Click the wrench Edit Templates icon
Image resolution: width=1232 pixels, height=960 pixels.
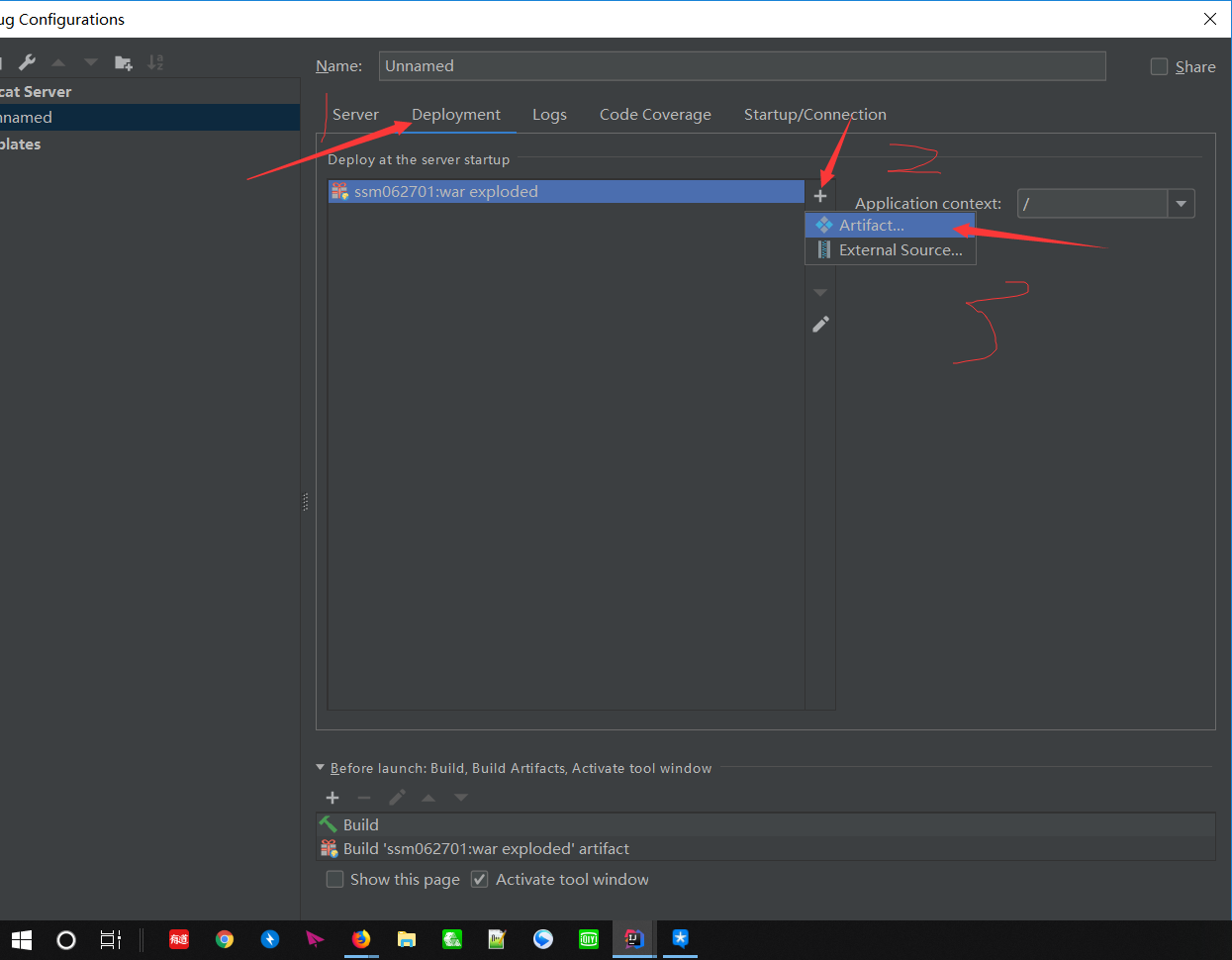27,62
